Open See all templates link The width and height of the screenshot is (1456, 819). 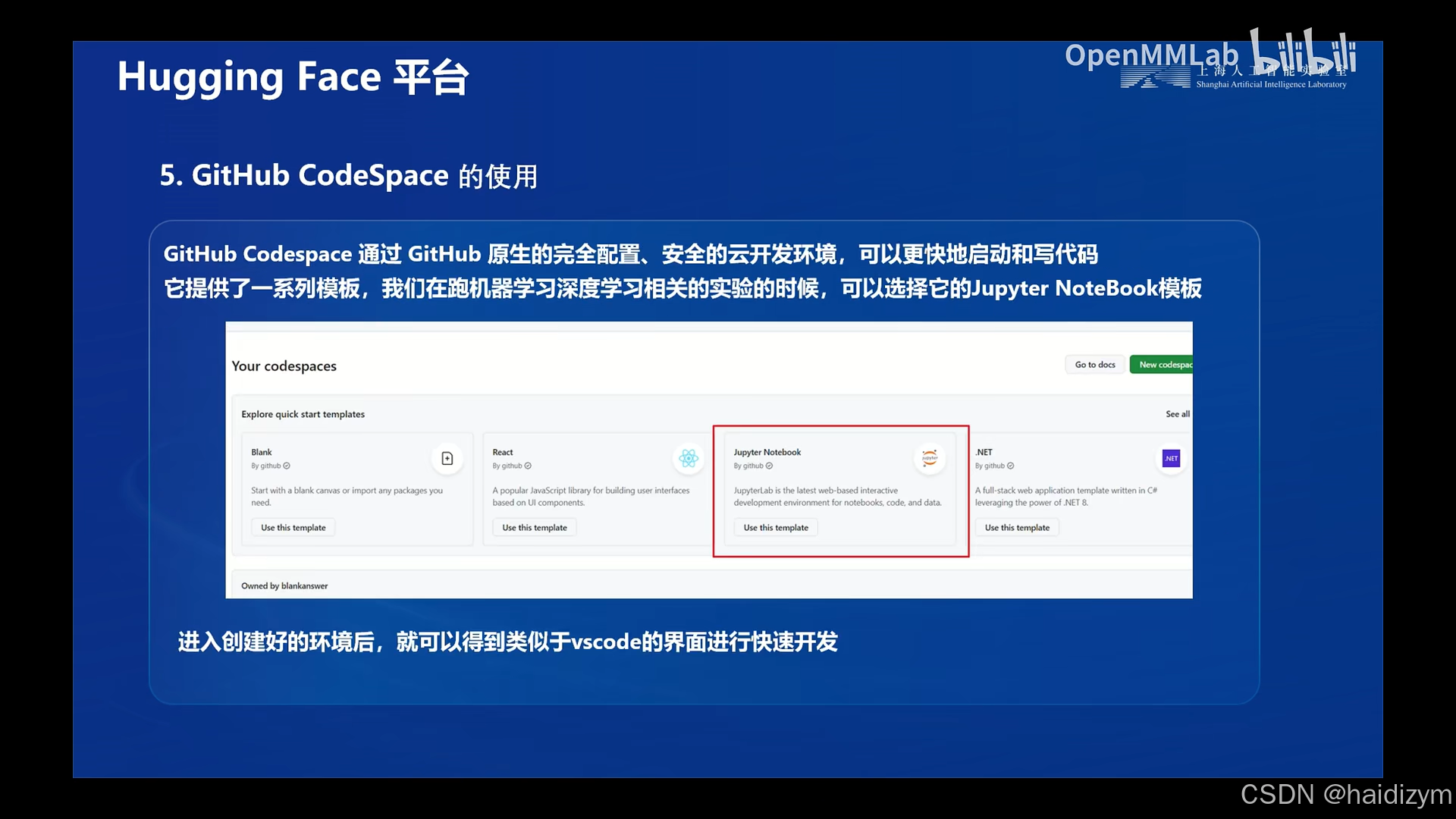[1177, 414]
